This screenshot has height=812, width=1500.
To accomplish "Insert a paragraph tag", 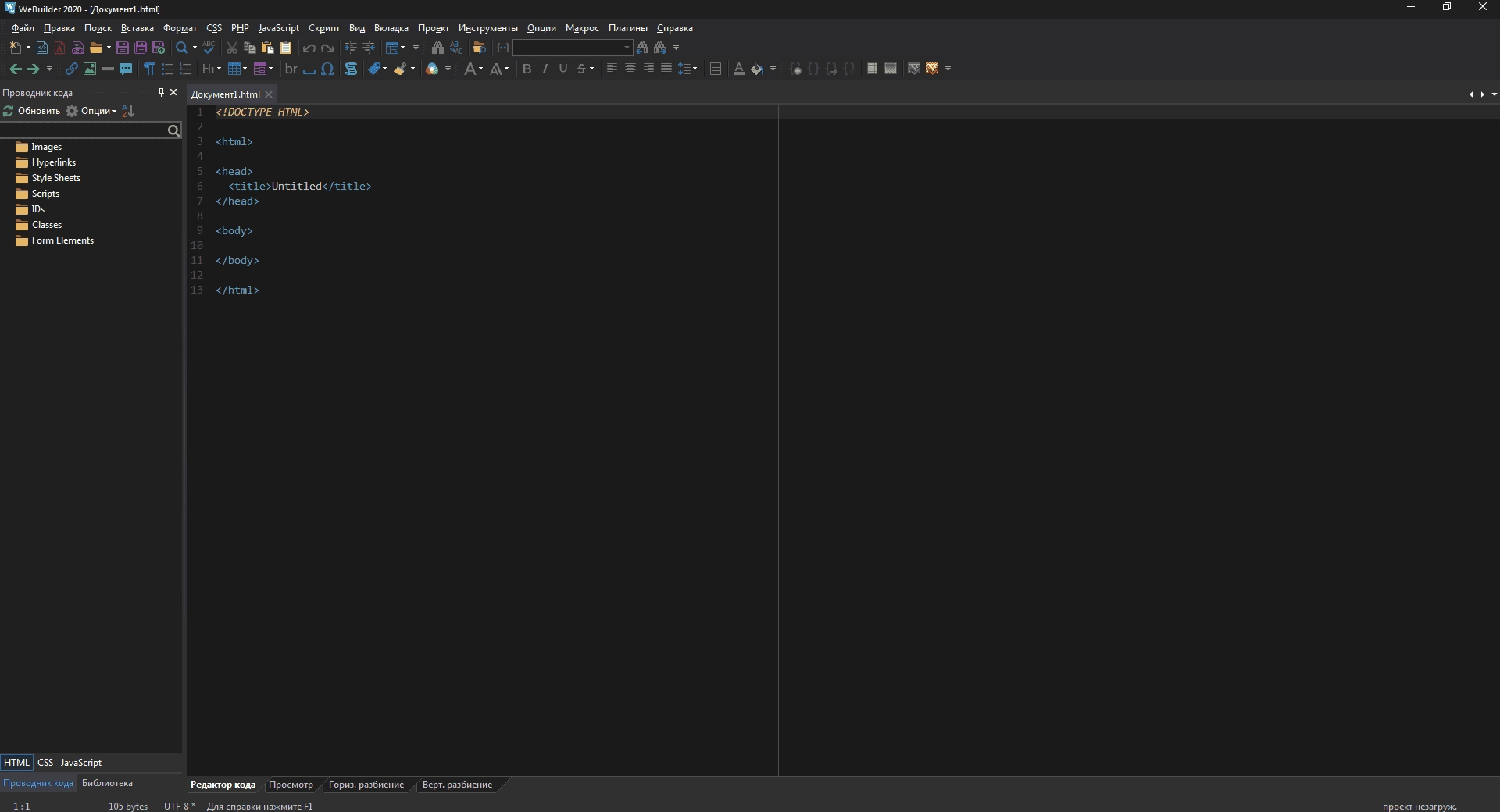I will pyautogui.click(x=149, y=69).
